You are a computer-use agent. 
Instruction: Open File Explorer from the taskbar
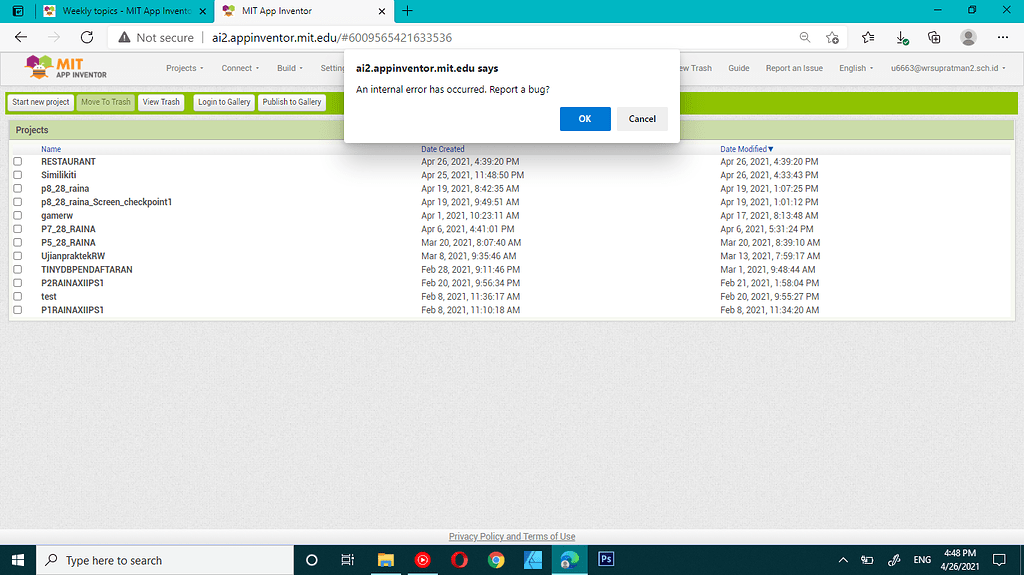pos(386,560)
